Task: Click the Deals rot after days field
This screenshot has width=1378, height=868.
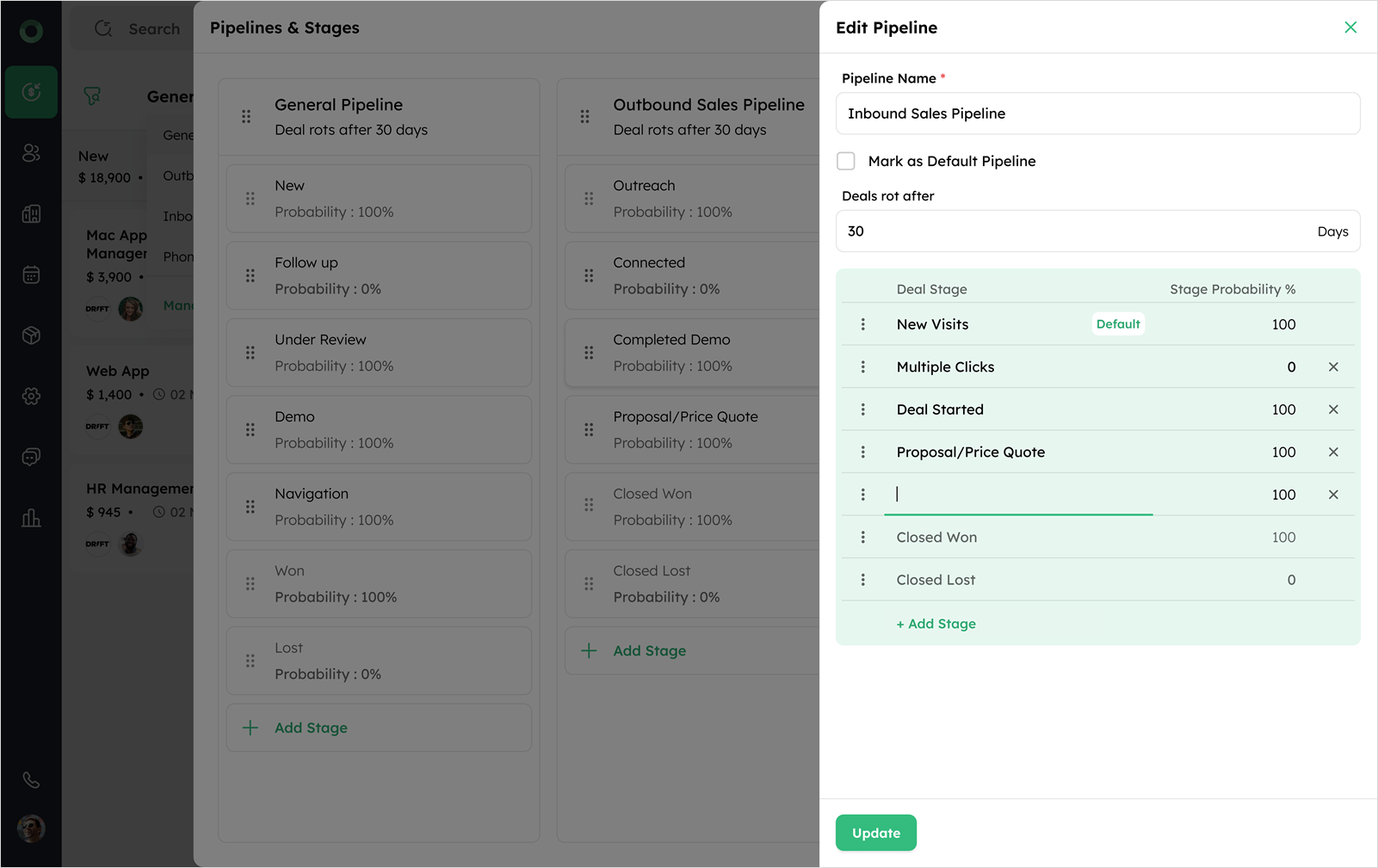Action: coord(1076,231)
